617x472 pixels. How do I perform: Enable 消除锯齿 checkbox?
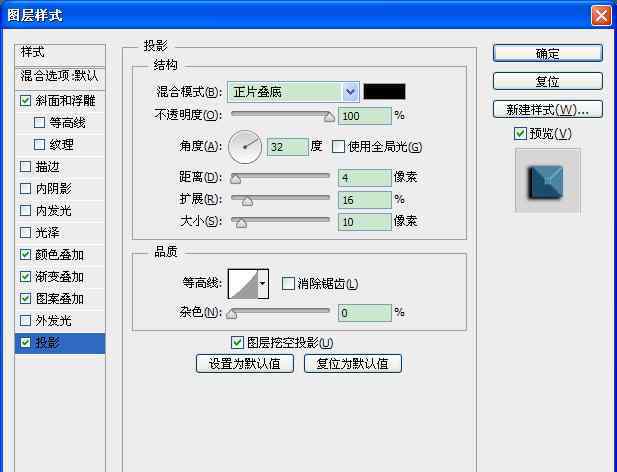point(288,283)
